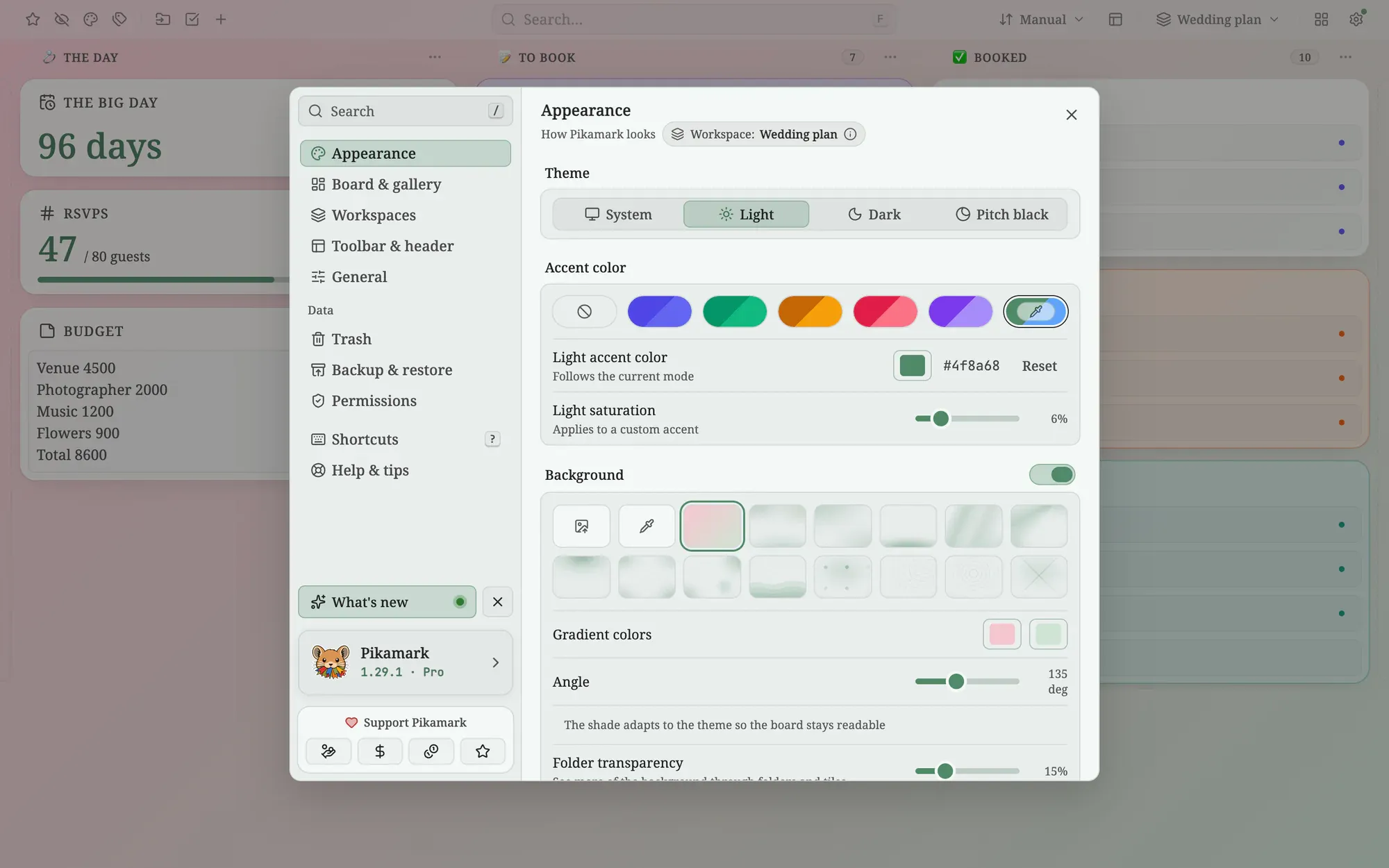Image resolution: width=1389 pixels, height=868 pixels.
Task: Reset the light accent color
Action: (x=1040, y=366)
